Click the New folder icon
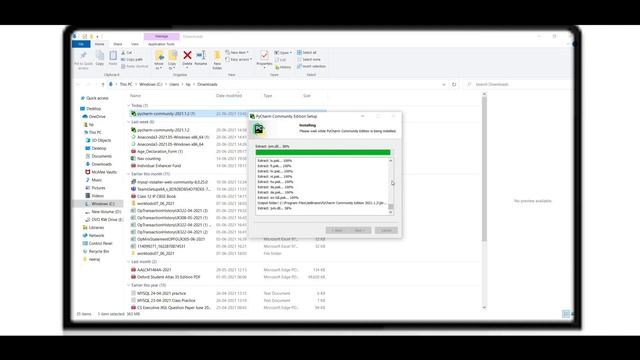 (x=217, y=55)
